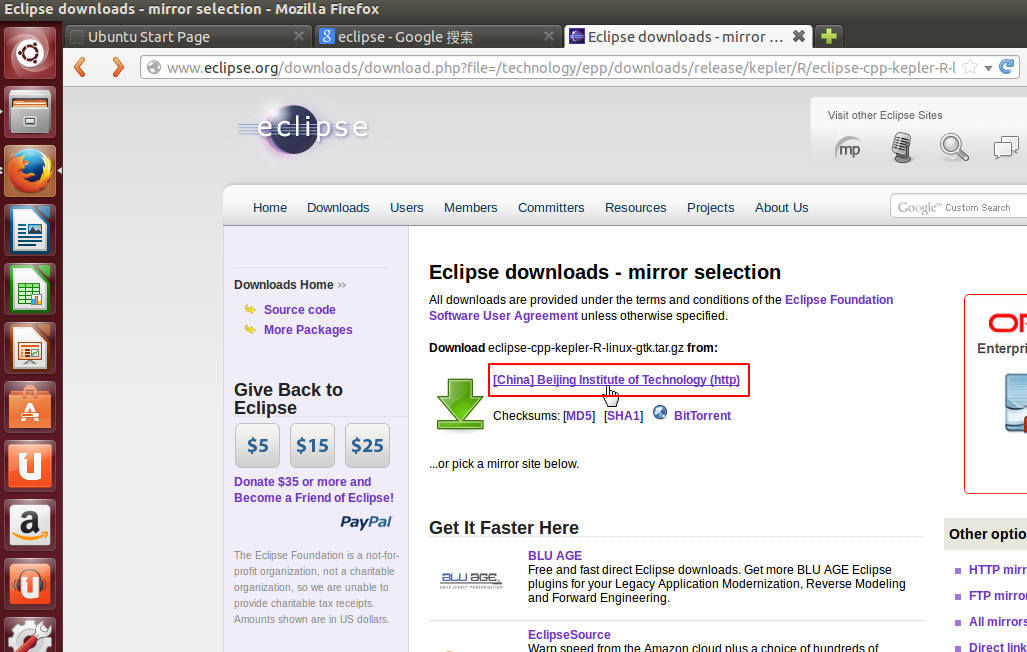Switch to eclipse - Google search tab
Screen dimensions: 1027x652
(x=437, y=37)
